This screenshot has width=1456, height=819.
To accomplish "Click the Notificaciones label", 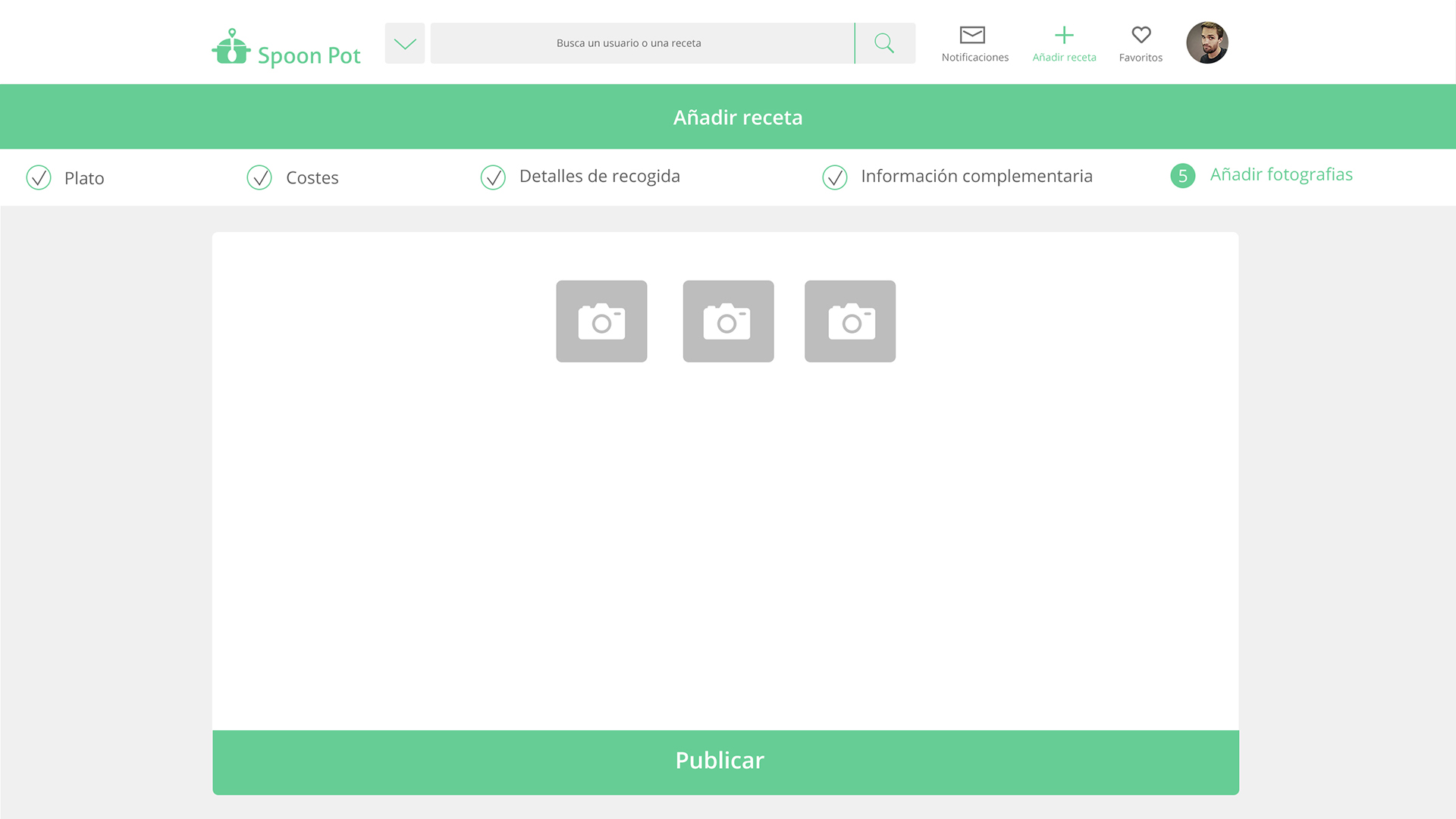I will click(975, 58).
